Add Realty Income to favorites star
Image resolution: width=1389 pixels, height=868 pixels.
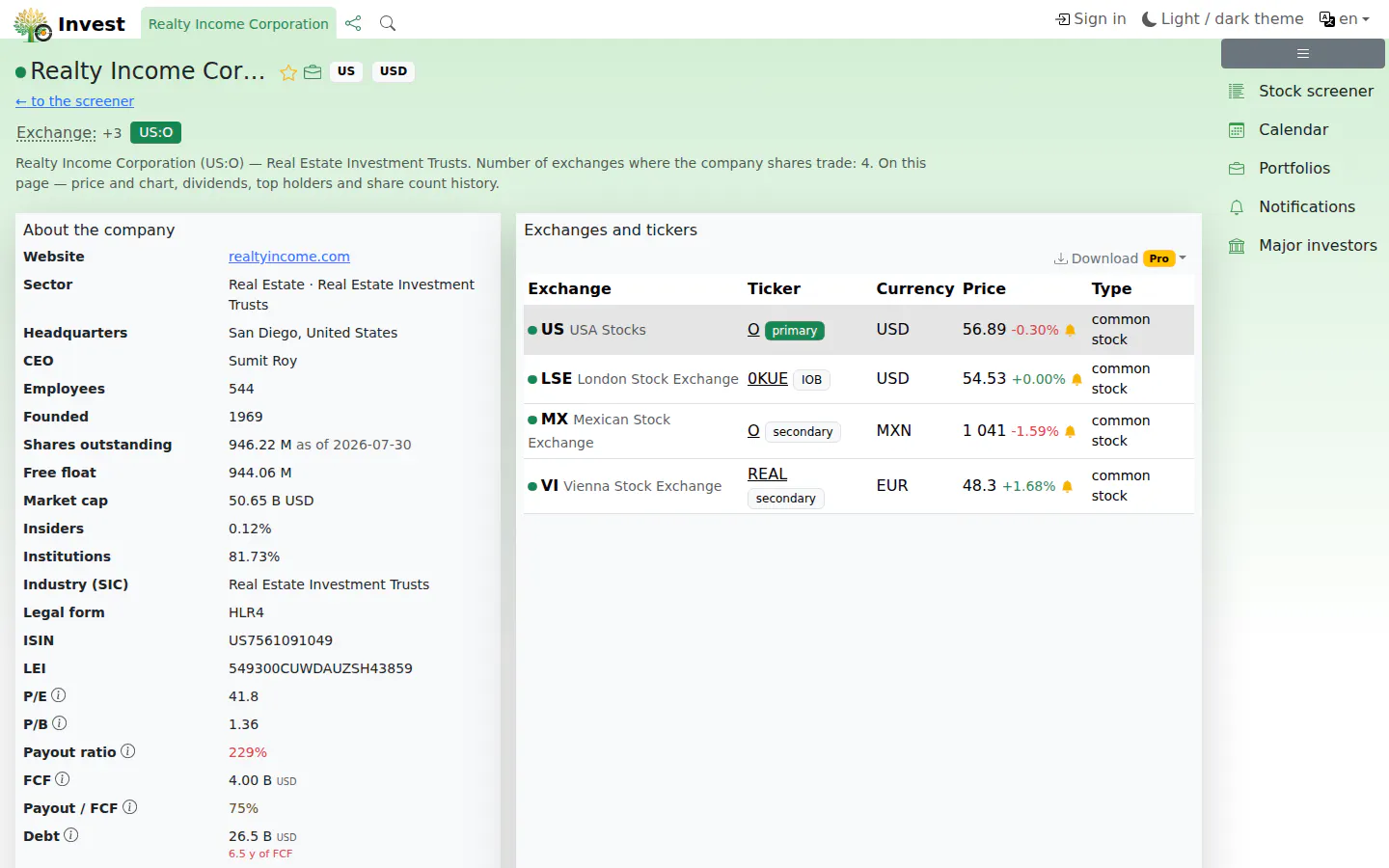288,72
